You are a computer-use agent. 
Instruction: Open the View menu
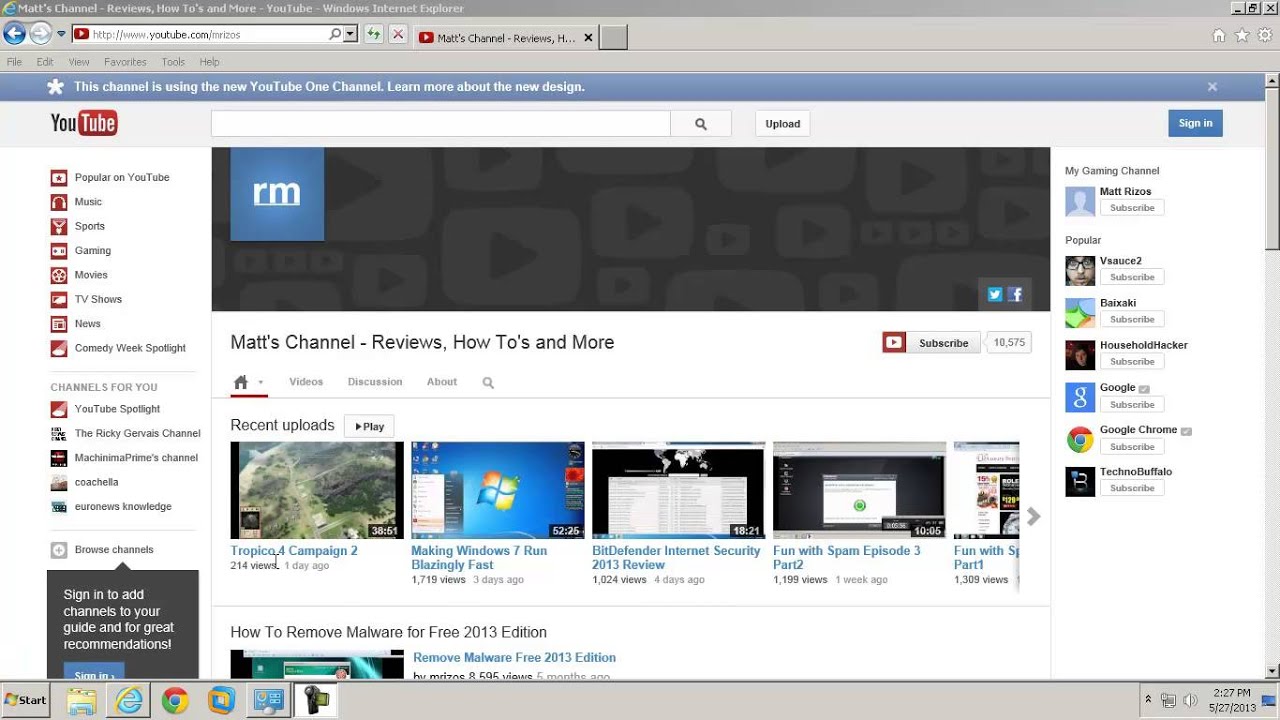click(79, 62)
